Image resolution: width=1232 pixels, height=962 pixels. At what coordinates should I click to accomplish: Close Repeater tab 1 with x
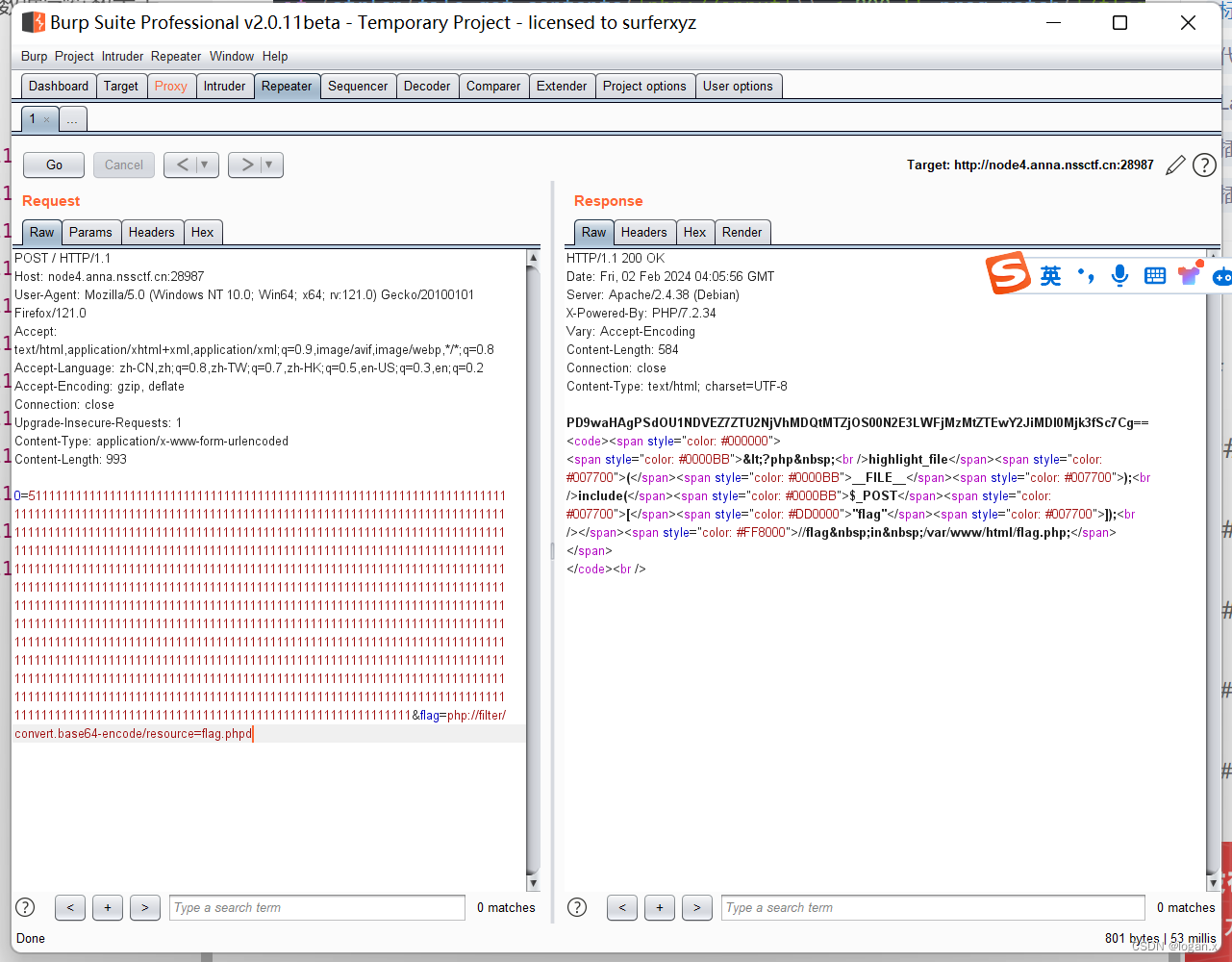coord(46,119)
